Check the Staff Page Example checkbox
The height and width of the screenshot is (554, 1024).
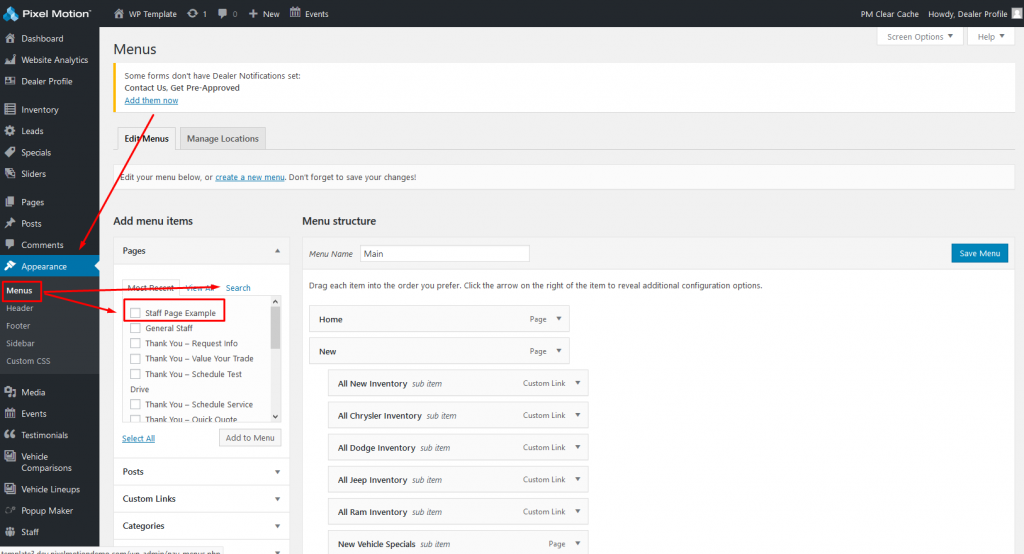(135, 313)
